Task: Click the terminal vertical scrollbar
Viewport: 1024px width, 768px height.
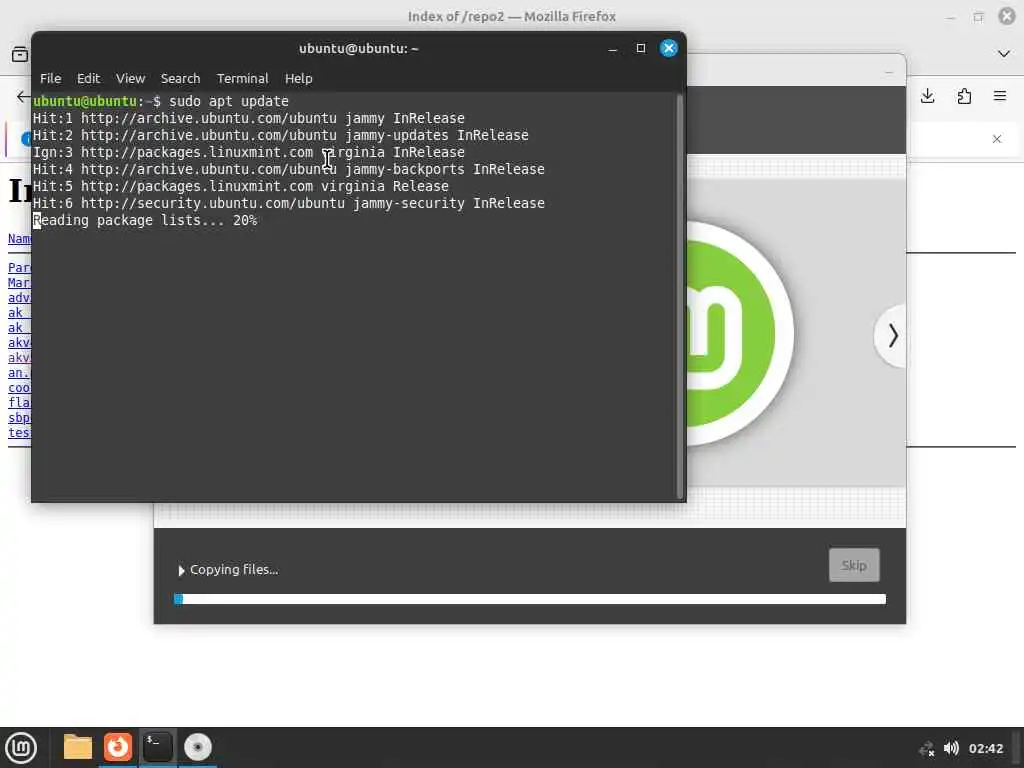Action: pos(680,297)
